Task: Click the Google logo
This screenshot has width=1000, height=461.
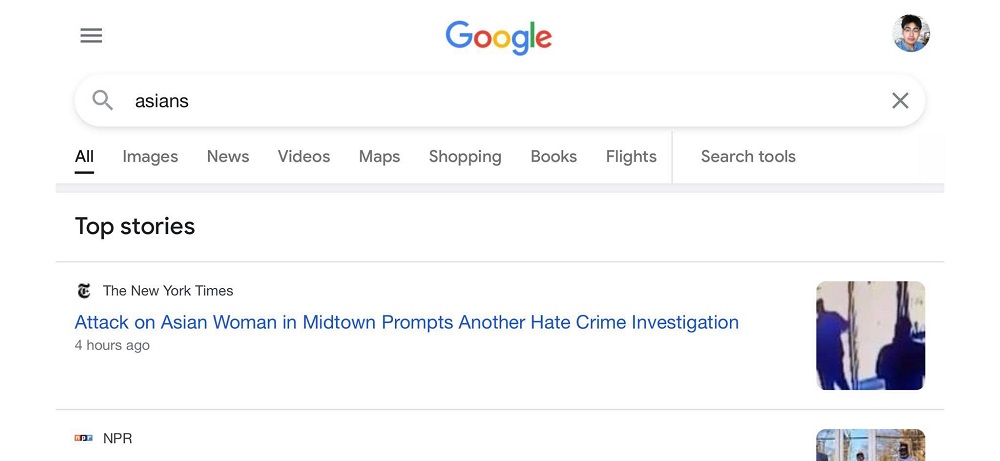Action: pos(499,38)
